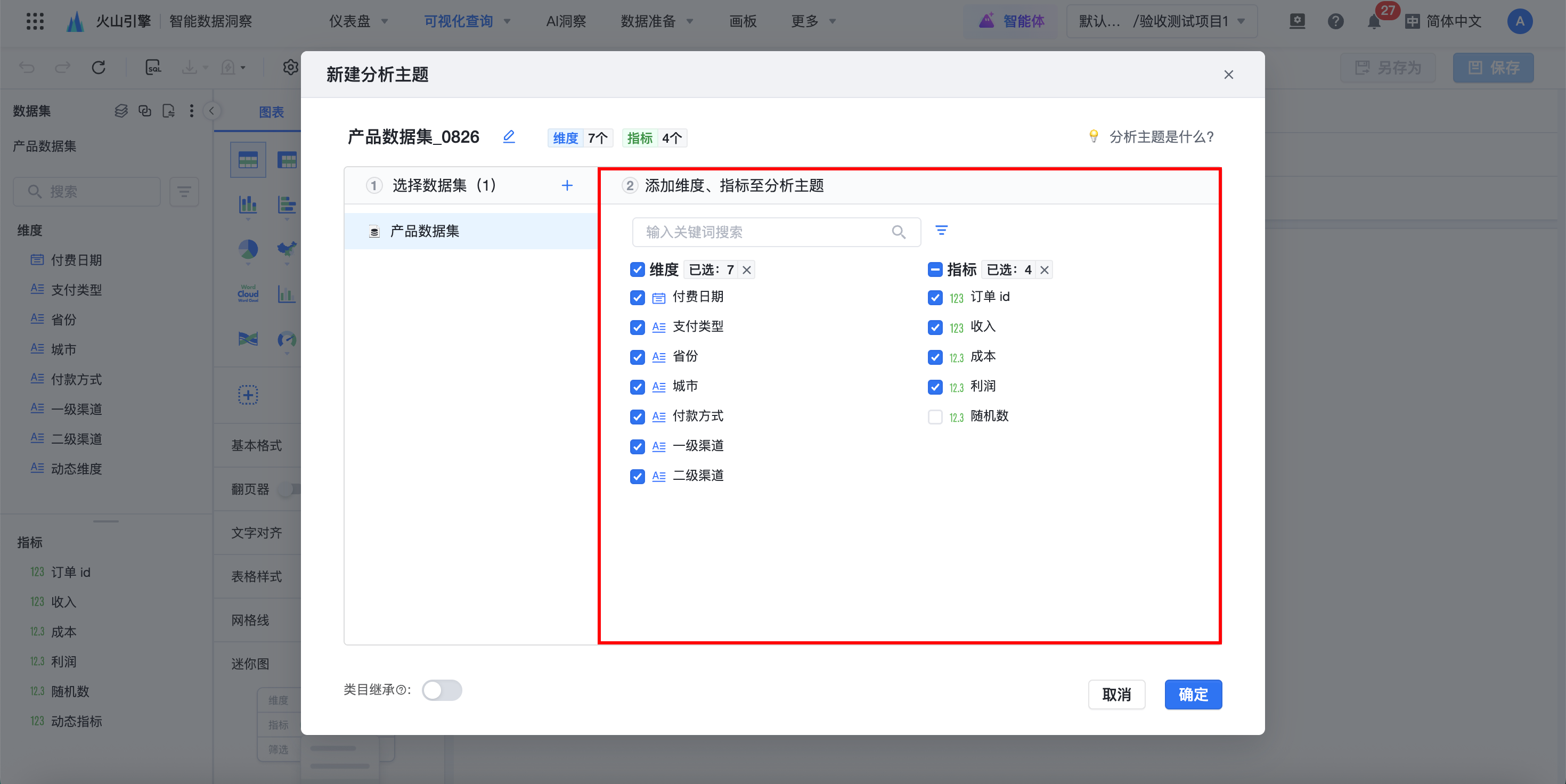Open the 分析主题是什么? help link
This screenshot has height=784, width=1566.
pos(1161,137)
